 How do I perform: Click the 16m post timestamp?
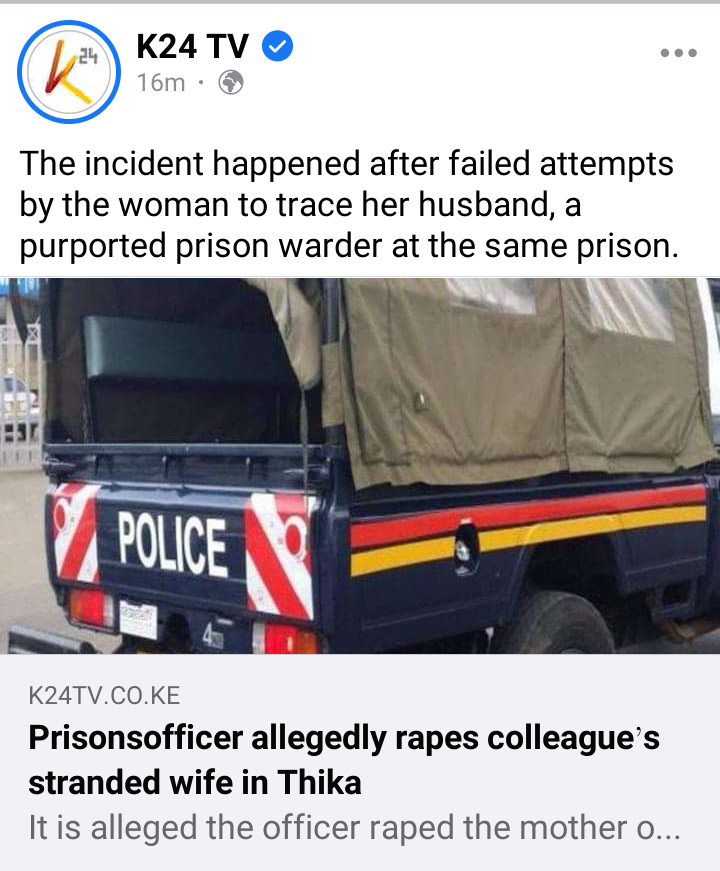click(x=161, y=83)
